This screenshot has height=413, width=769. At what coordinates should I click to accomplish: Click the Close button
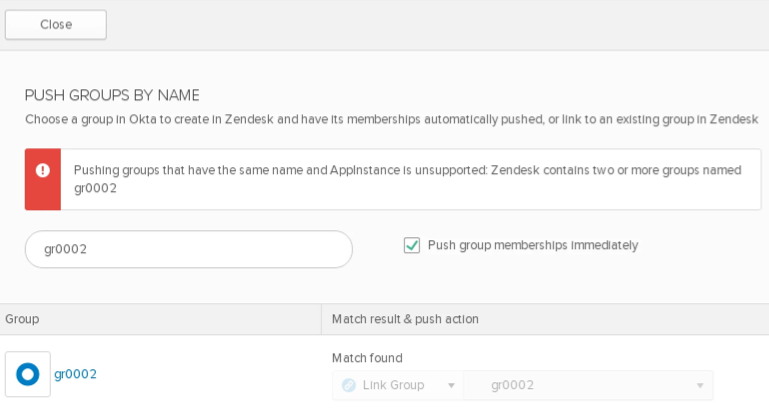tap(56, 25)
